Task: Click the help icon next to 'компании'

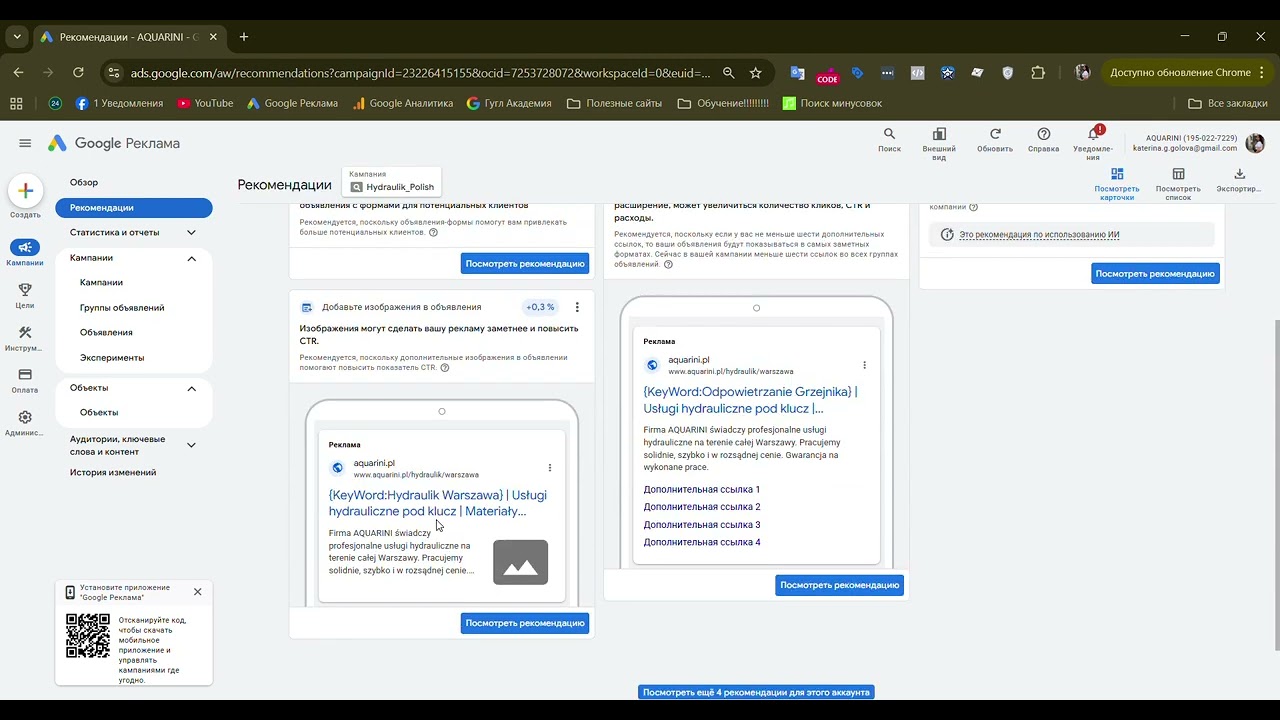Action: pos(973,207)
